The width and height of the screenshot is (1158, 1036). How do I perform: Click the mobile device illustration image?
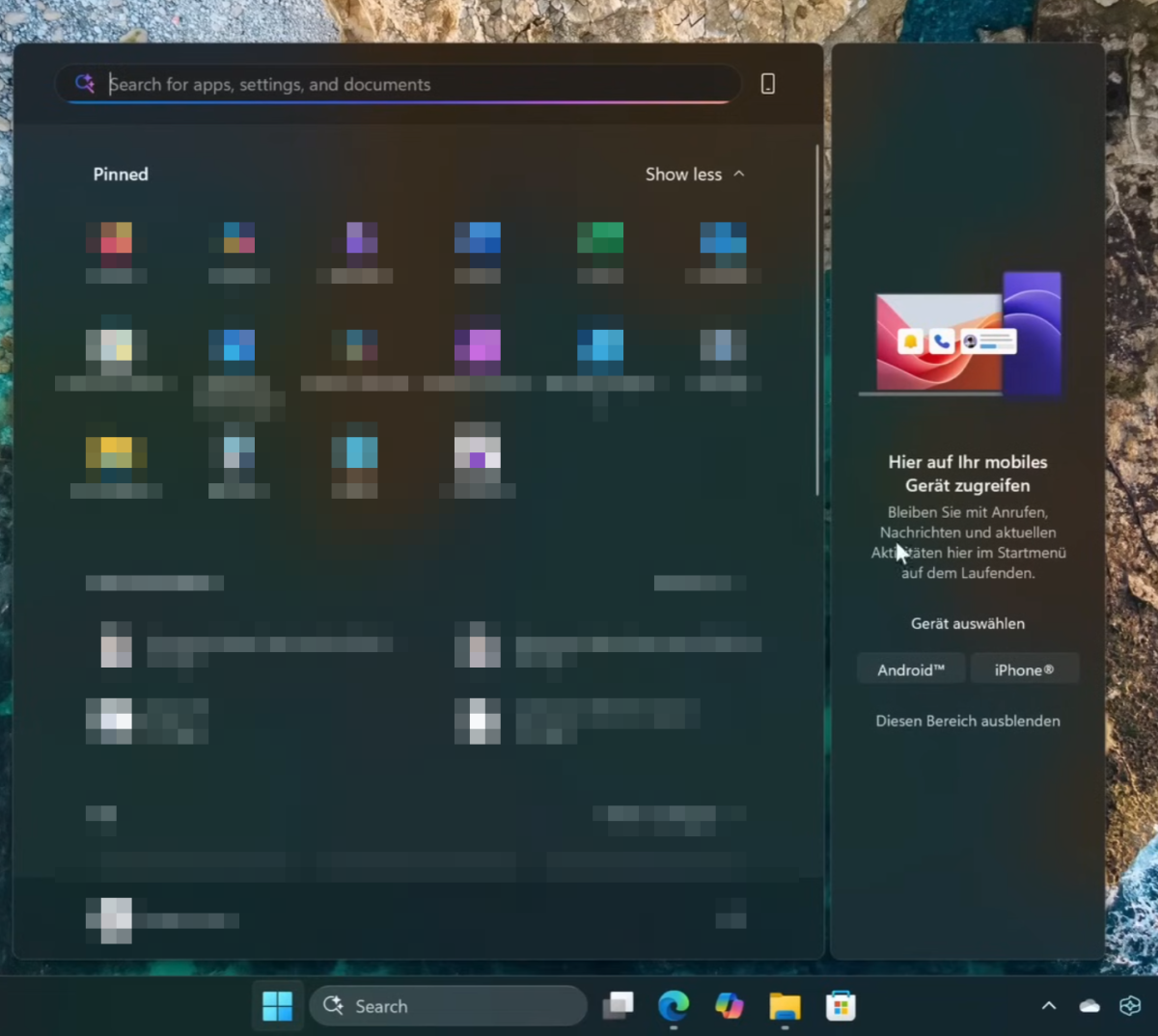(x=967, y=336)
